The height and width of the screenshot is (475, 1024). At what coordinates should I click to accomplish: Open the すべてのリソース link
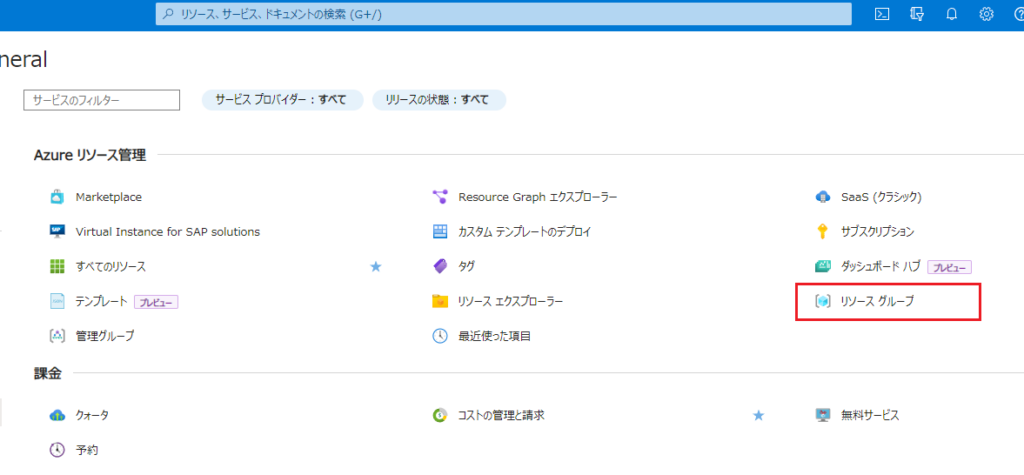111,267
